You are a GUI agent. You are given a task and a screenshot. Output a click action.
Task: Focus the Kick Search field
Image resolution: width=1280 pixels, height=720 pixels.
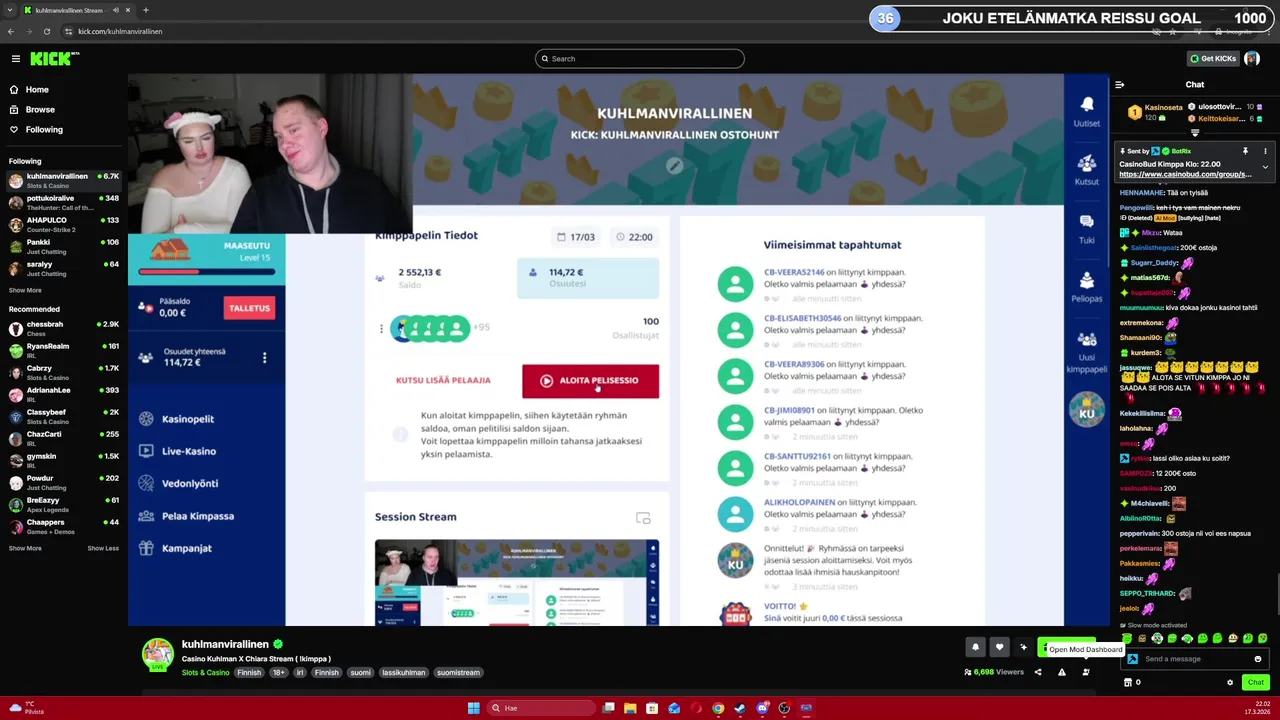click(640, 59)
